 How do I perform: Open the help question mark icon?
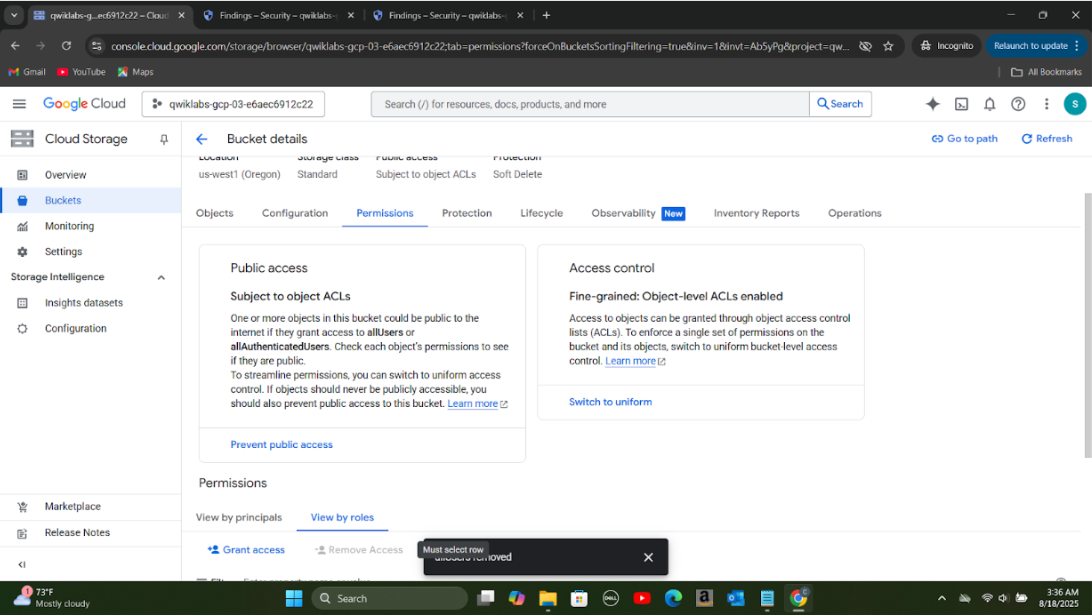pos(1018,104)
